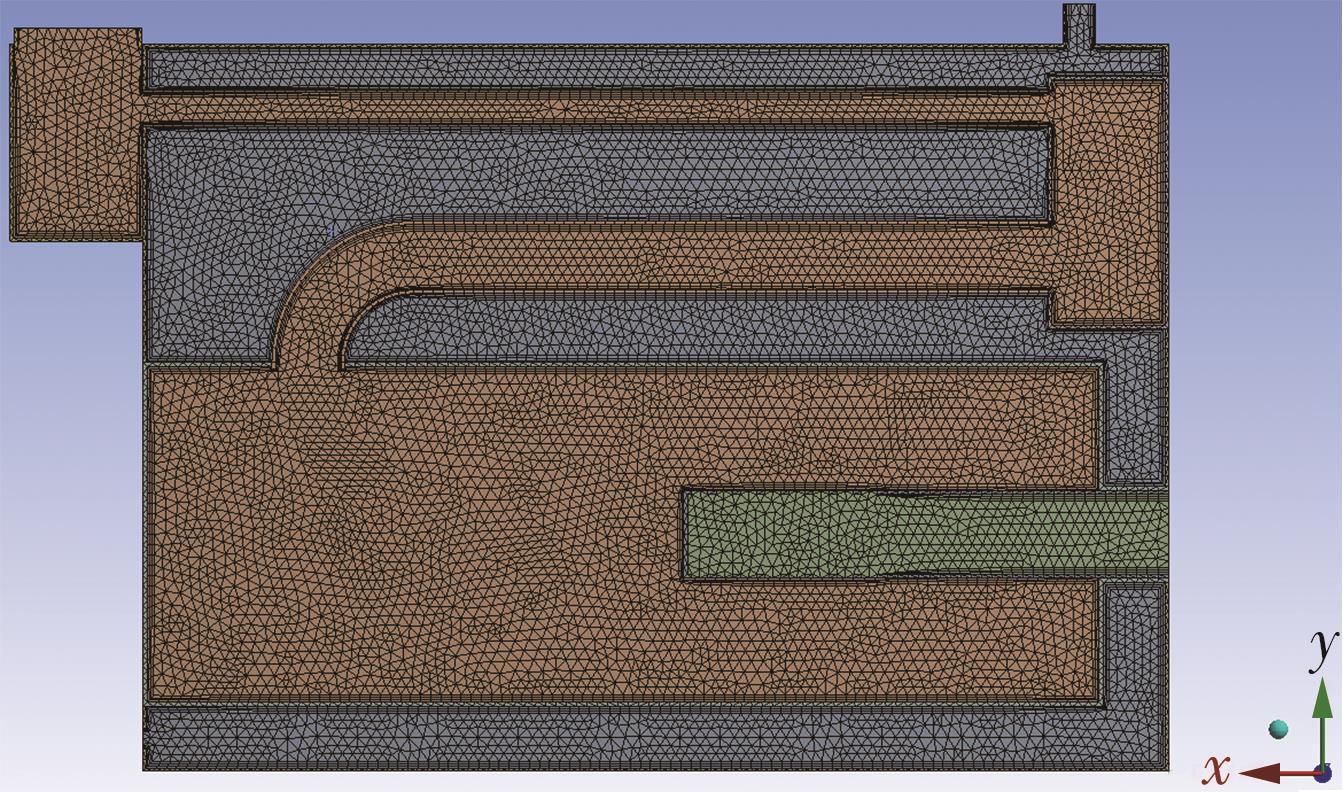Select the gray strip along the top
This screenshot has width=1343, height=792.
click(600, 67)
